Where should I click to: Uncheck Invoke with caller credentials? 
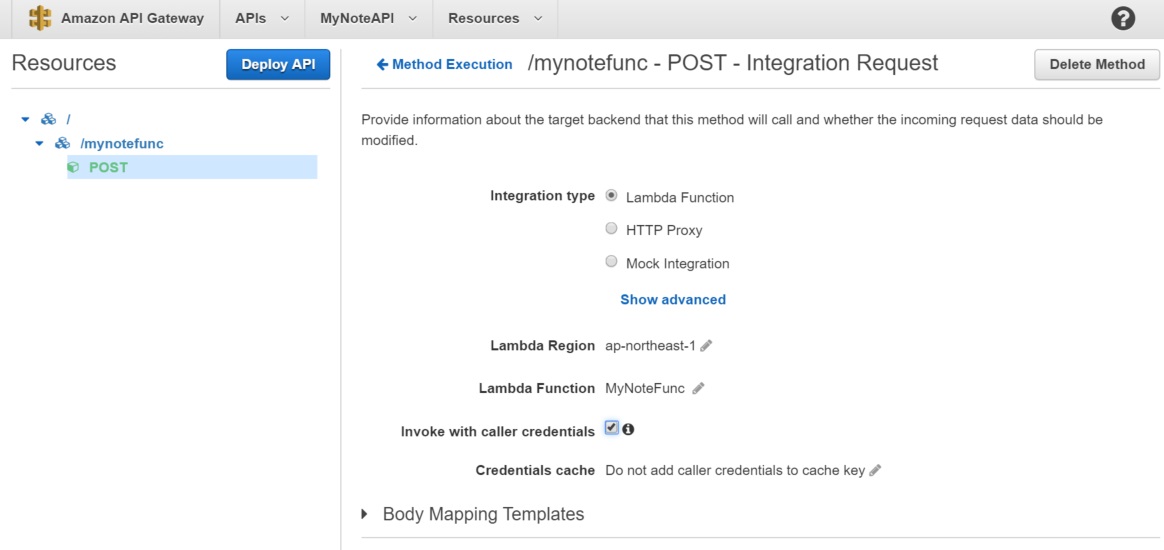(612, 428)
